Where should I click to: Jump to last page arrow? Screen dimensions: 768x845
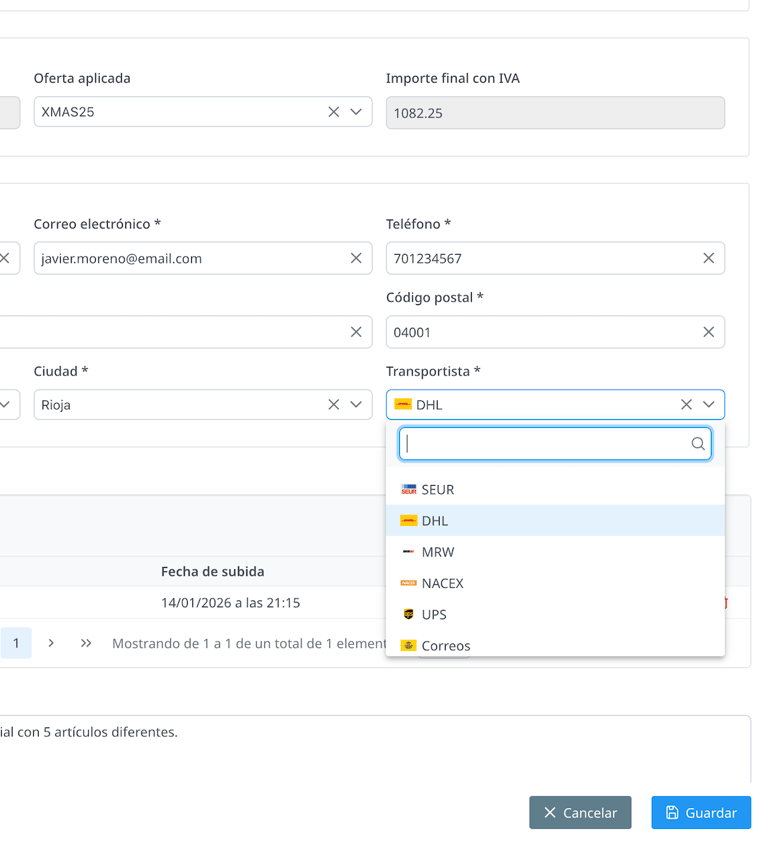pyautogui.click(x=86, y=643)
